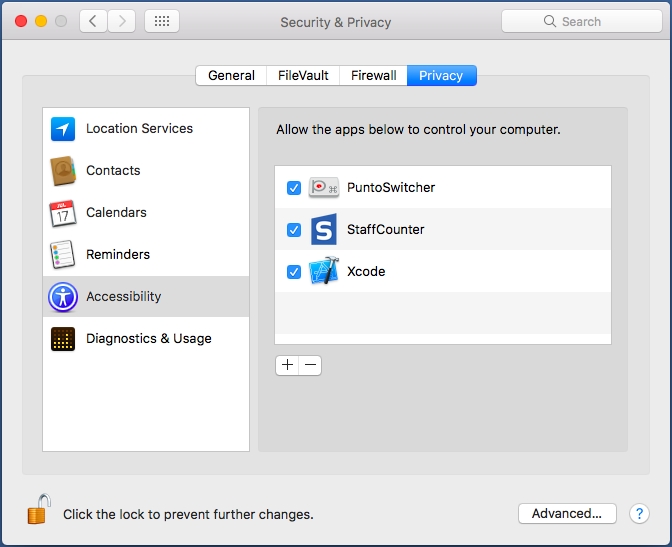Click the Advanced… button

[567, 513]
